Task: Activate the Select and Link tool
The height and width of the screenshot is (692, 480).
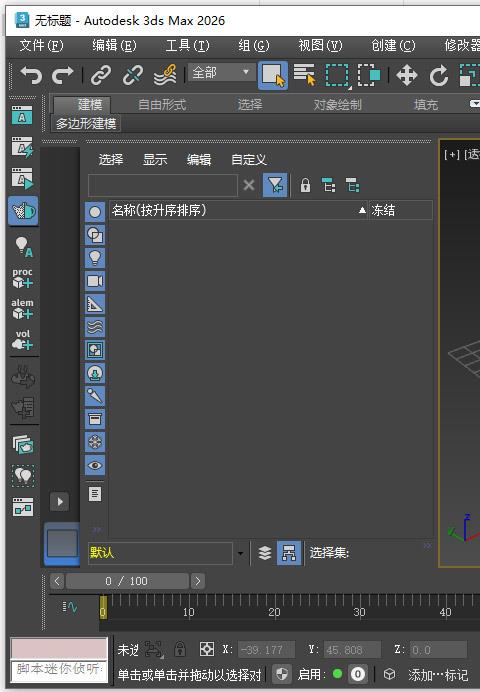Action: [101, 75]
